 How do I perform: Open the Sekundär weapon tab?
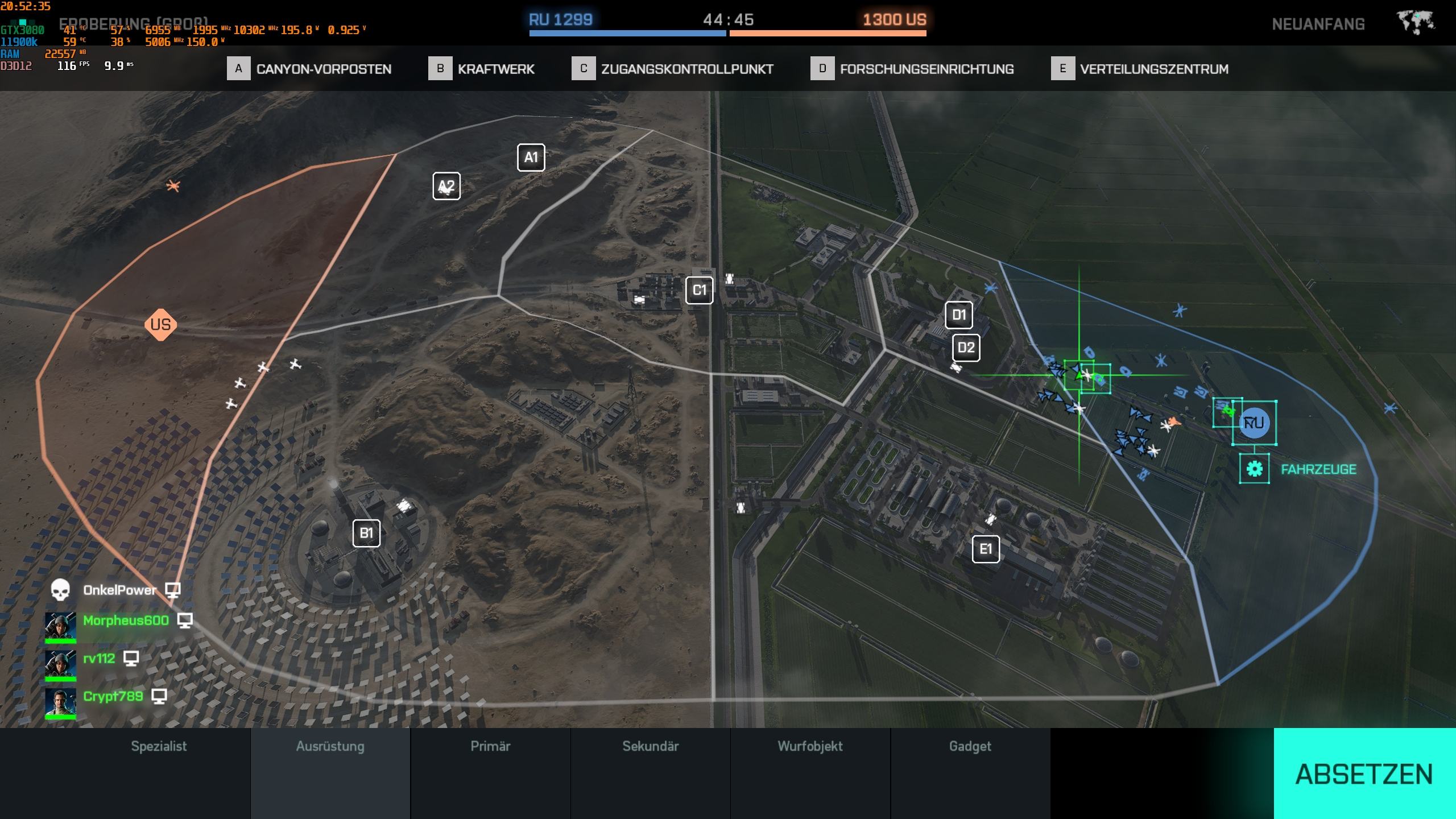coord(651,773)
